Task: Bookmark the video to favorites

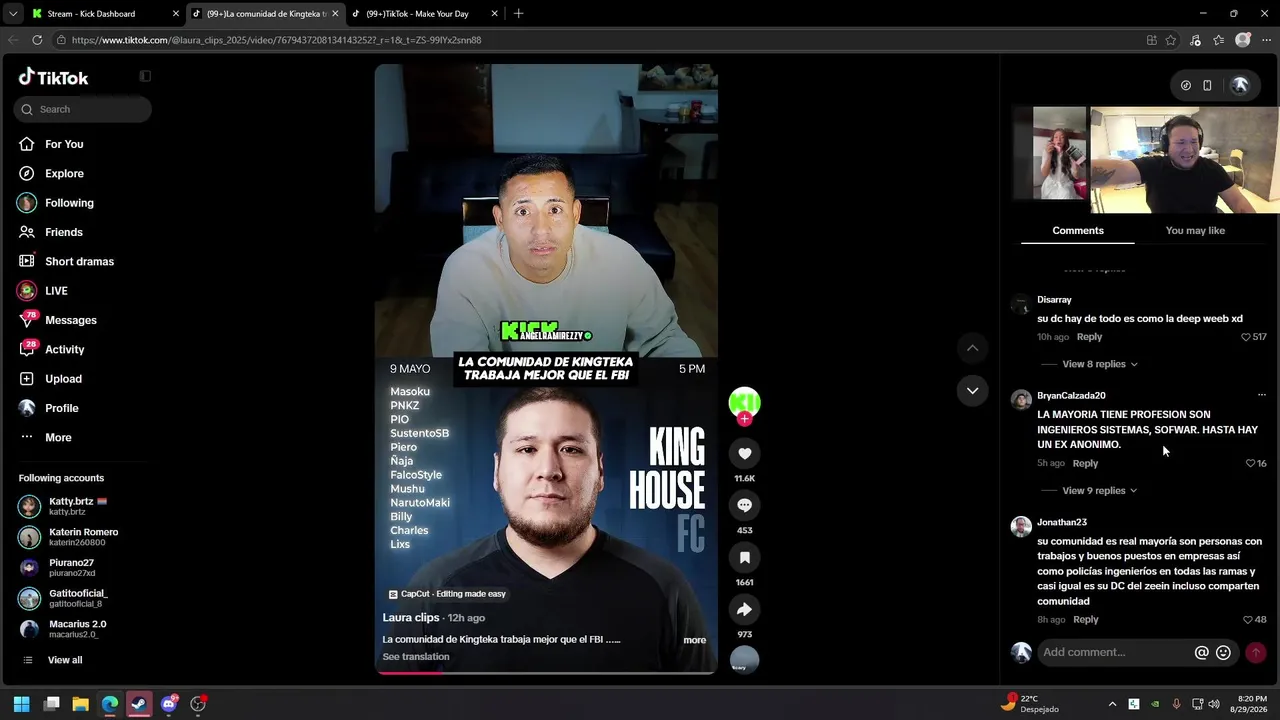Action: (744, 557)
